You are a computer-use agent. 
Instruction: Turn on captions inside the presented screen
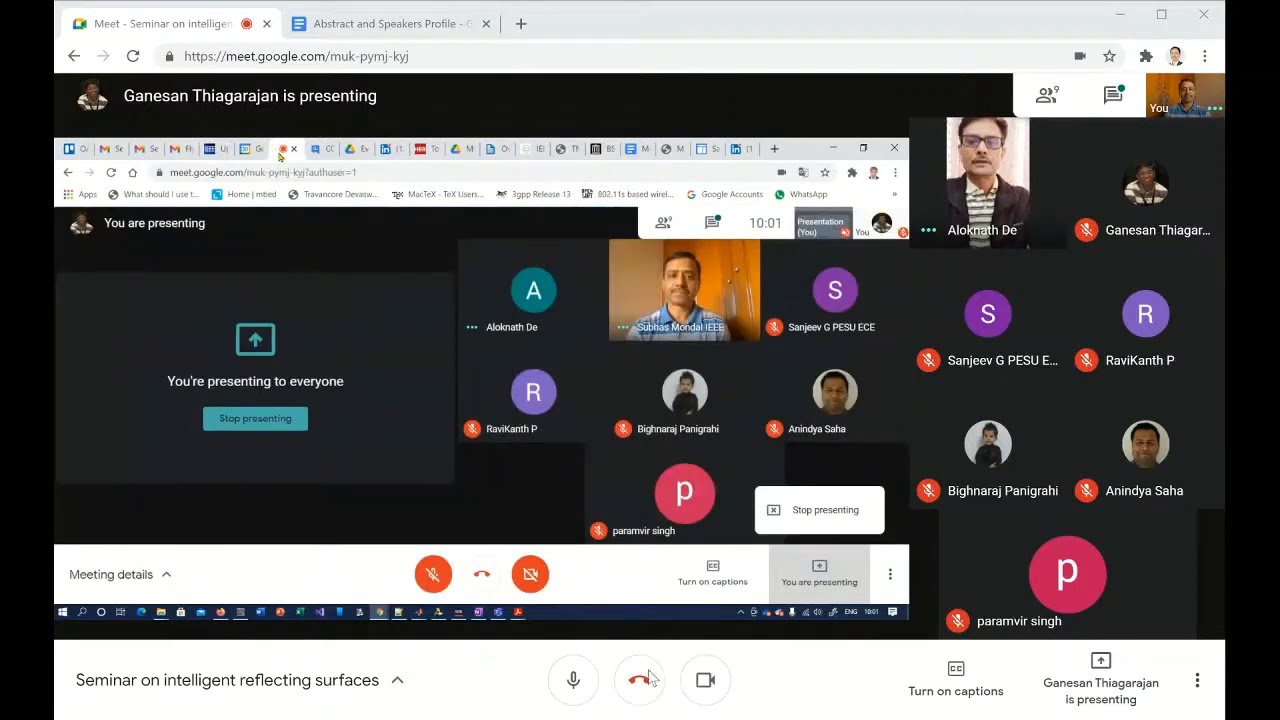pos(713,573)
